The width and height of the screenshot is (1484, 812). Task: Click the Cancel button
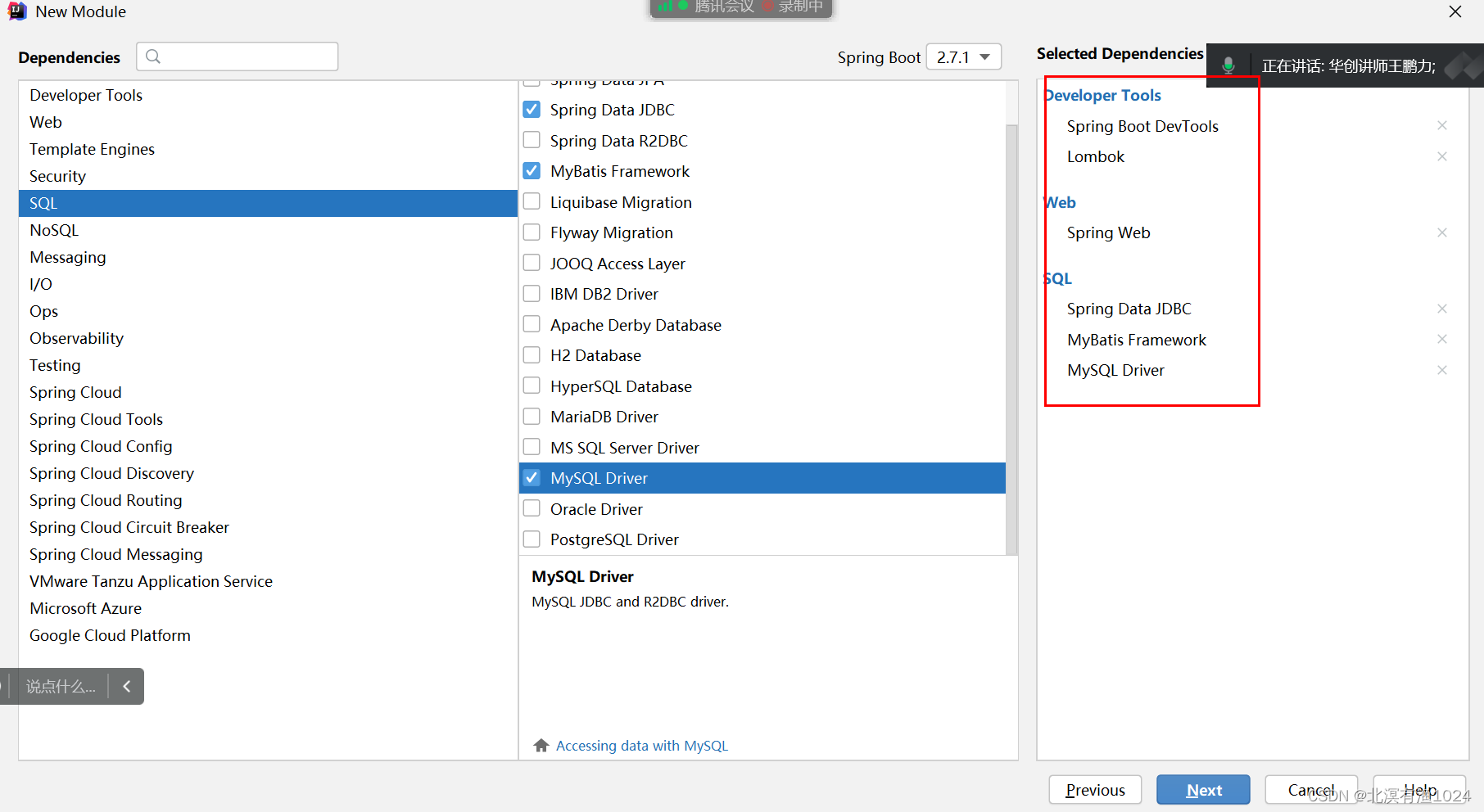tap(1311, 790)
